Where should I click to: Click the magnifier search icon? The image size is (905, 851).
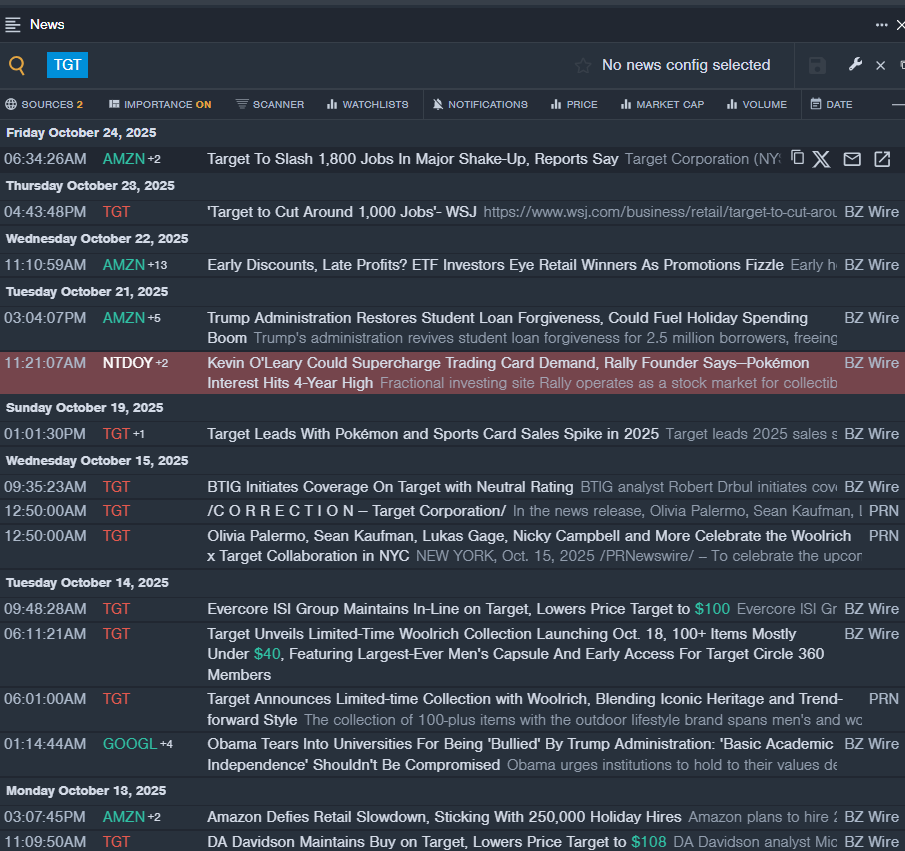coord(17,66)
